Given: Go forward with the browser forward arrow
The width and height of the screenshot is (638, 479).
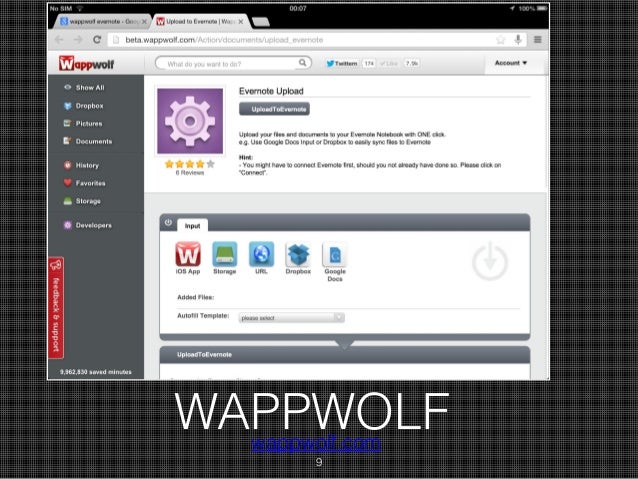Looking at the screenshot, I should click(x=78, y=40).
